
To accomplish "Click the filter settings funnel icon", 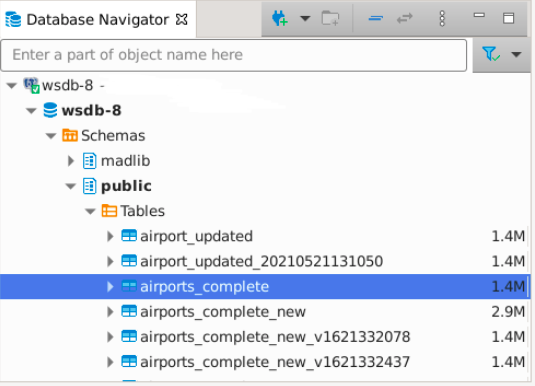I will point(491,54).
